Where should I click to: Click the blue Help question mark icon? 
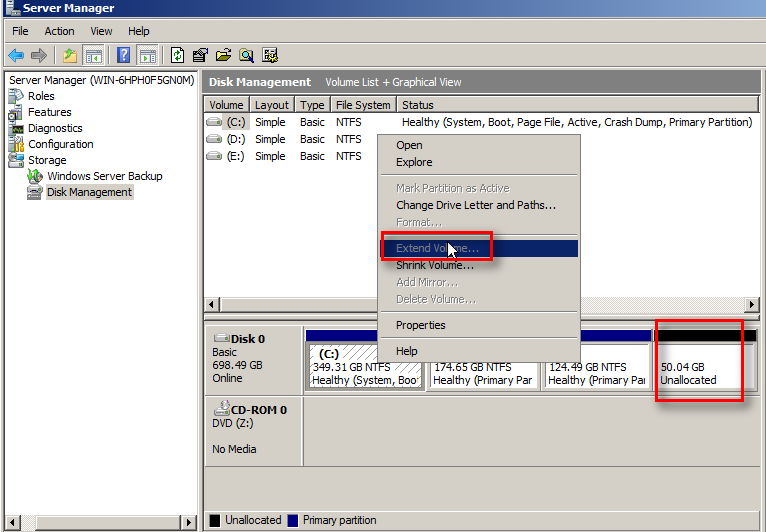(124, 55)
